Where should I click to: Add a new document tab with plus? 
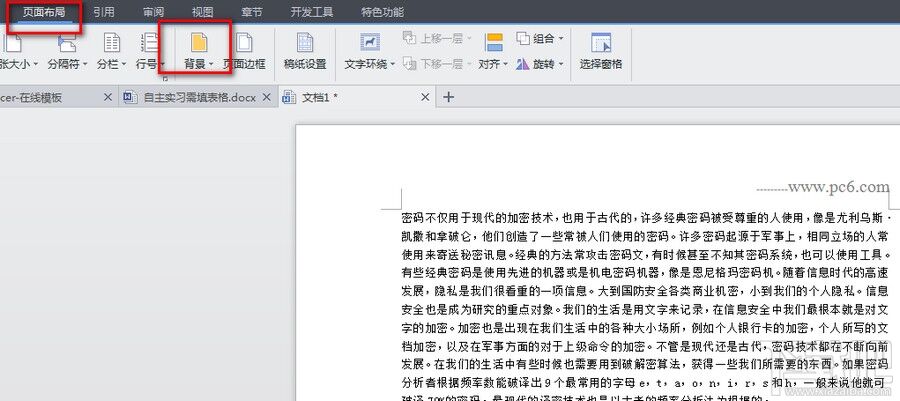tap(448, 98)
